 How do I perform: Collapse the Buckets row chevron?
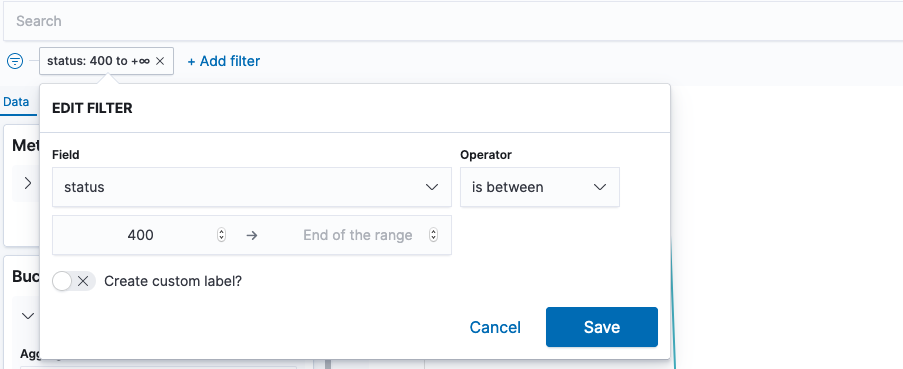point(28,315)
